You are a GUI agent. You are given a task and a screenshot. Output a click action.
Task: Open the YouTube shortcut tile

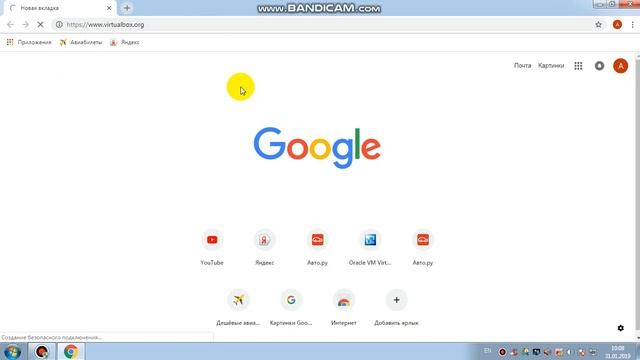point(212,248)
